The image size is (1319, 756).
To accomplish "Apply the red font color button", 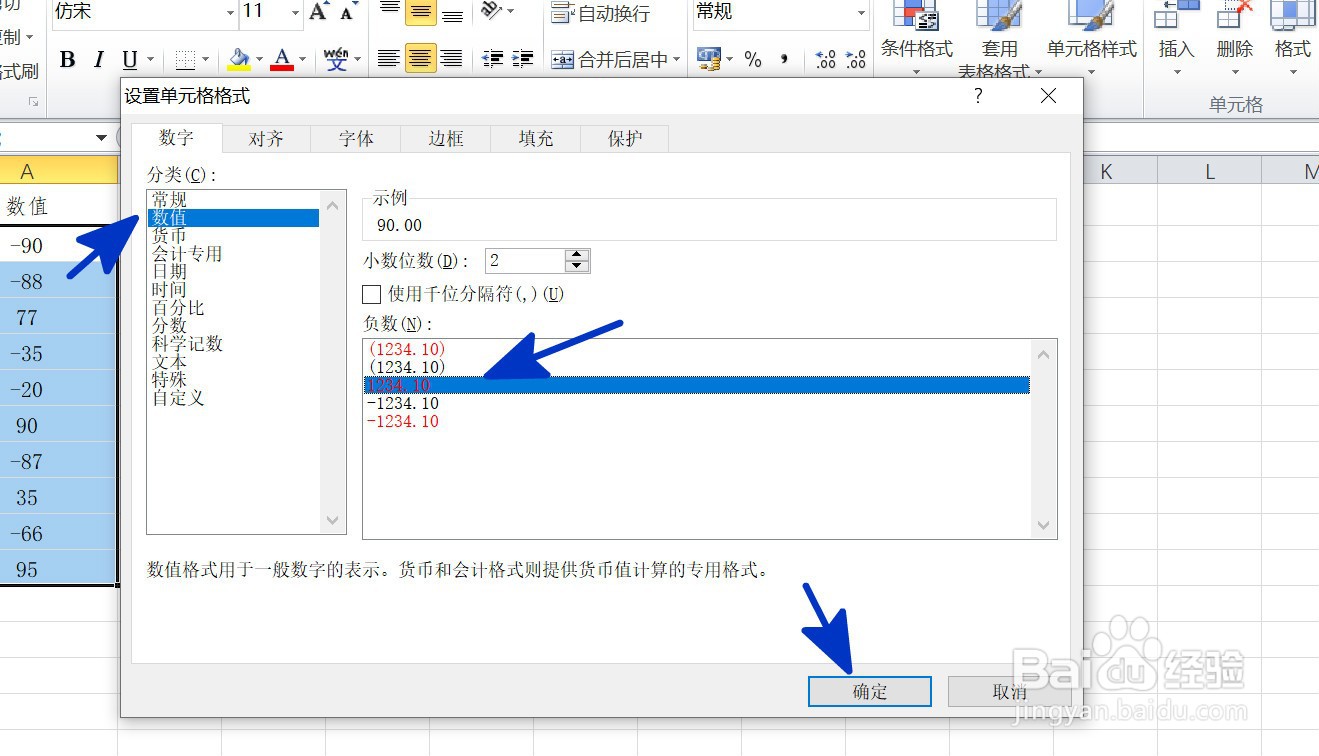I will [x=282, y=60].
